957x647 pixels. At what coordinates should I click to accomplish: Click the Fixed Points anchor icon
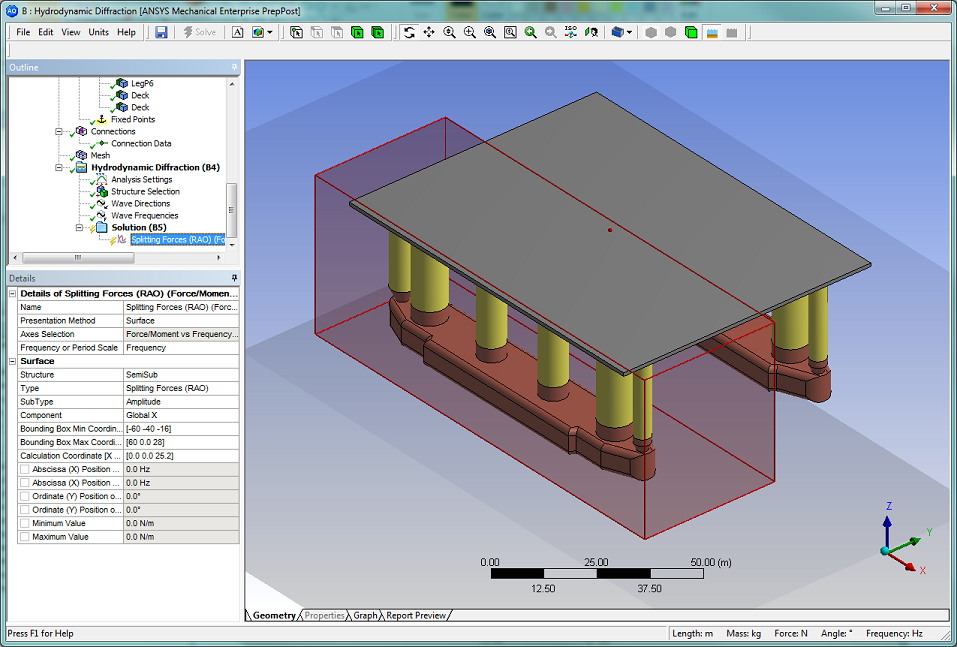click(101, 120)
